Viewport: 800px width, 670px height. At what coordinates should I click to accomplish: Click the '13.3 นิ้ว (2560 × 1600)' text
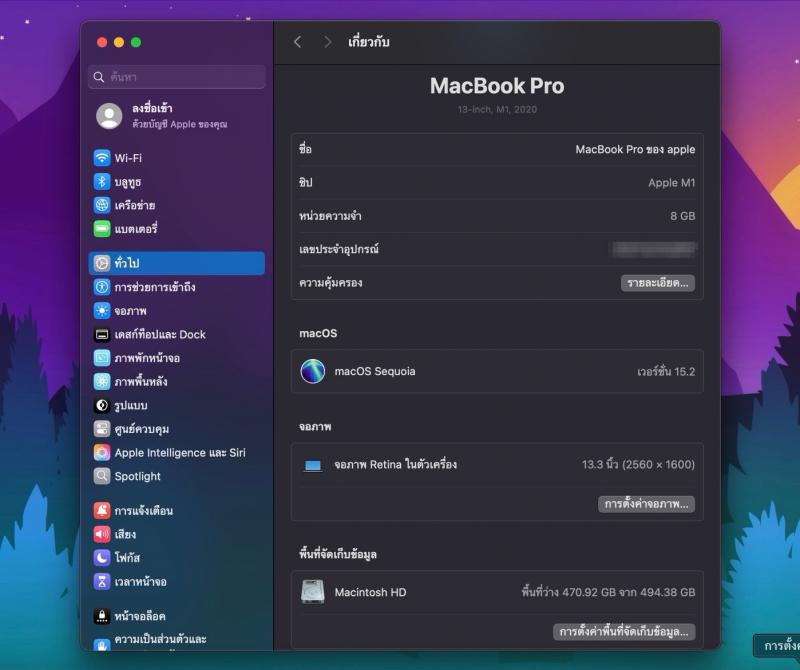pyautogui.click(x=638, y=464)
